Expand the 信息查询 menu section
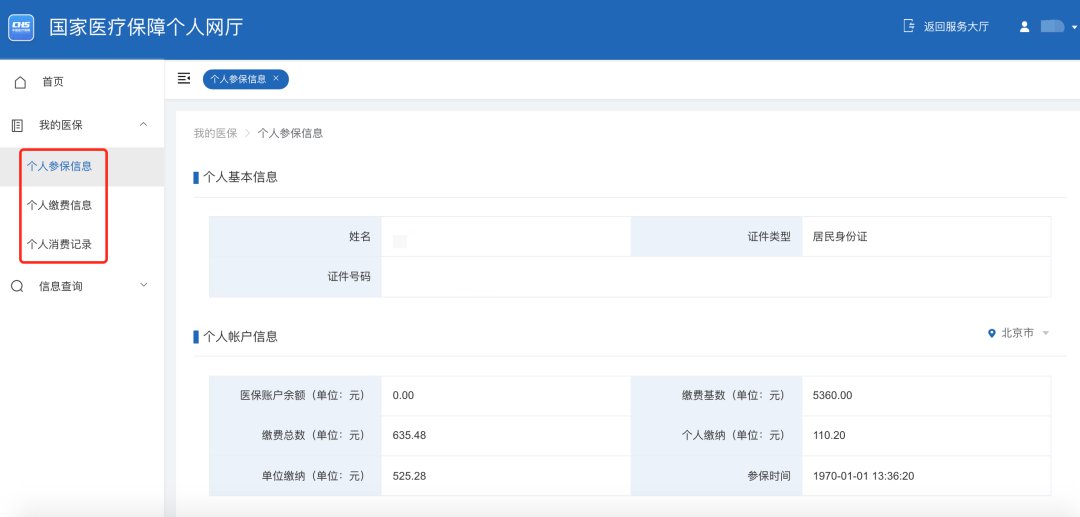The height and width of the screenshot is (517, 1080). [143, 286]
